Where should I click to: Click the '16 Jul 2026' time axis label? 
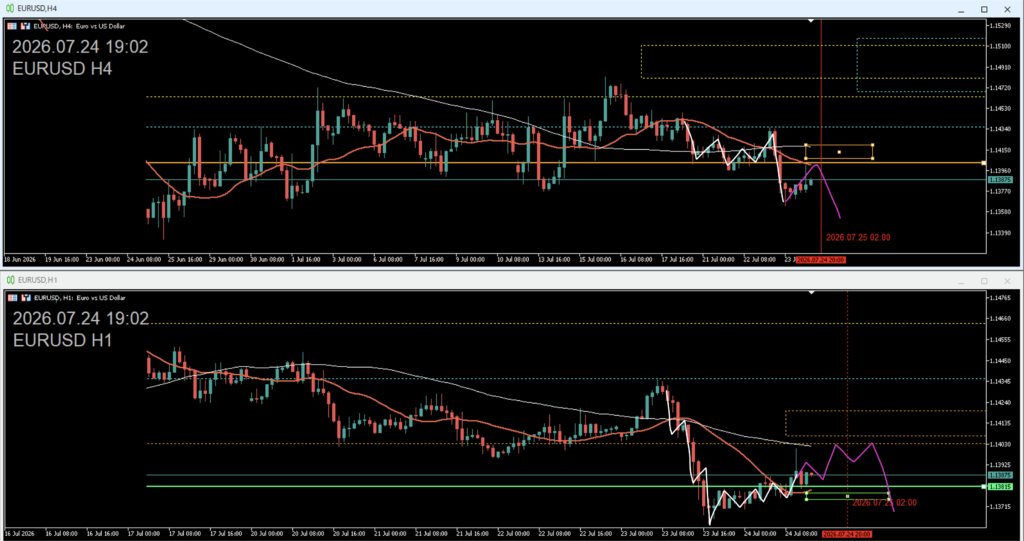tap(20, 534)
